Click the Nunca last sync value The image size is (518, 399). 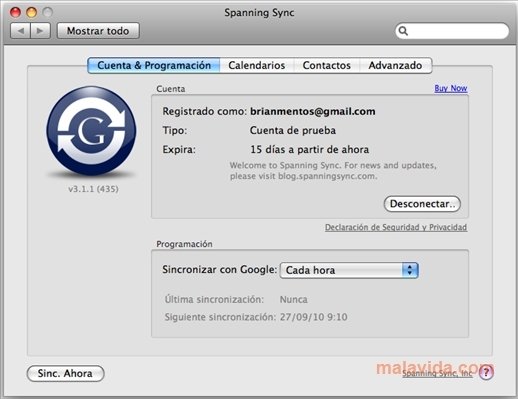[x=294, y=299]
